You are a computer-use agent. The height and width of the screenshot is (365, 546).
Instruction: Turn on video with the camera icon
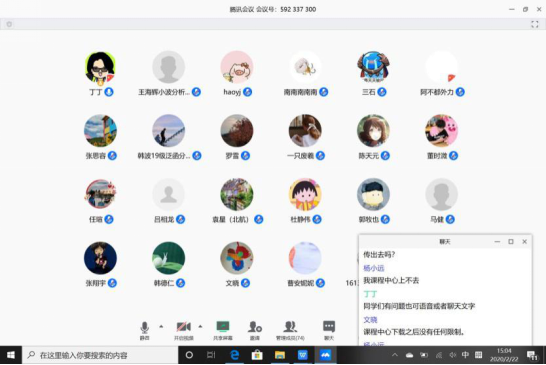[184, 330]
